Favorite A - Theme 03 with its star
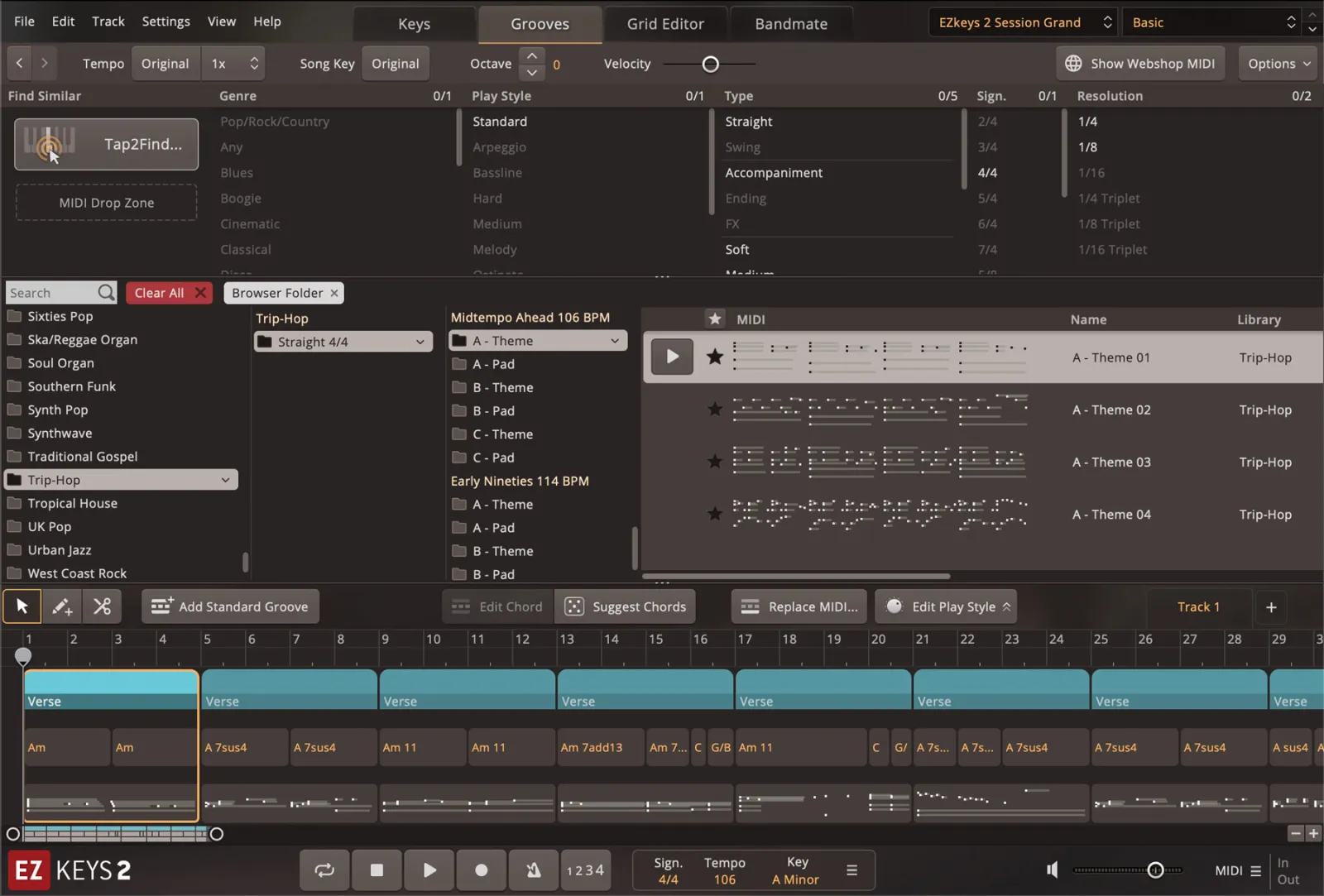 tap(715, 461)
